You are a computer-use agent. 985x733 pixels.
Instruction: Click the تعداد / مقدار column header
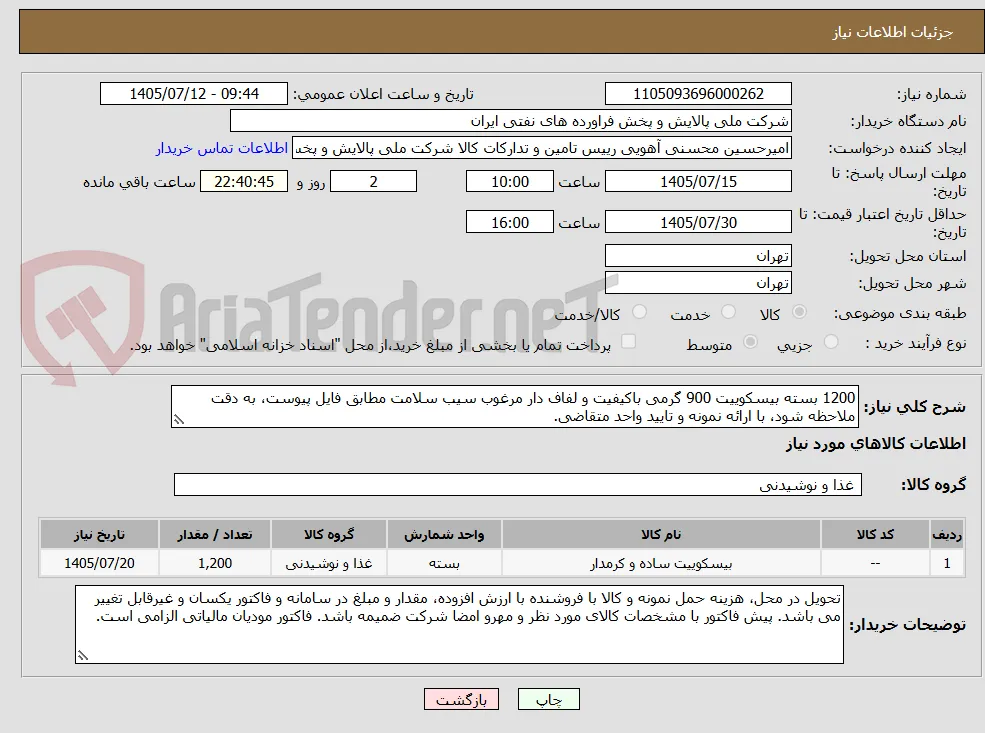coord(215,535)
